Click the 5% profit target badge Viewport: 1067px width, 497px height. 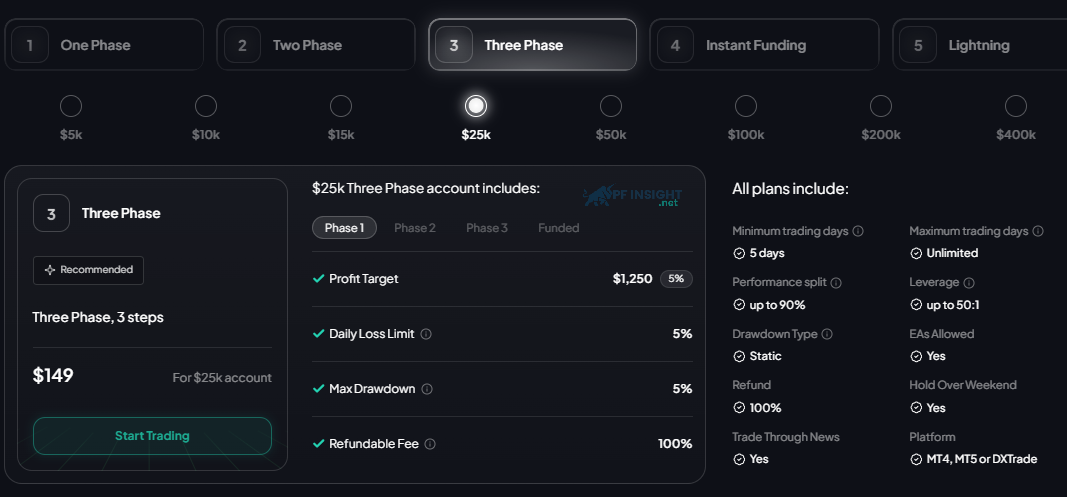(676, 279)
